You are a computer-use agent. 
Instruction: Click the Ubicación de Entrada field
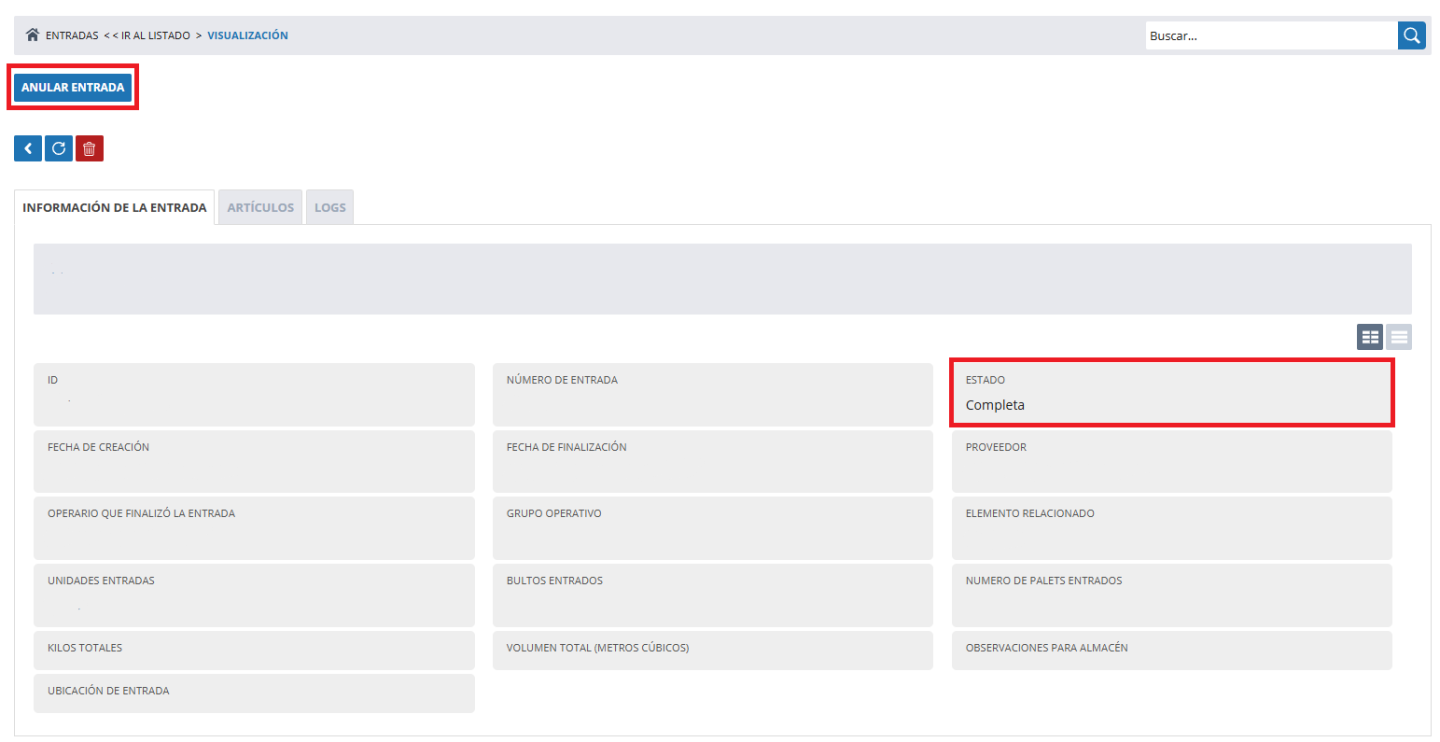(254, 692)
